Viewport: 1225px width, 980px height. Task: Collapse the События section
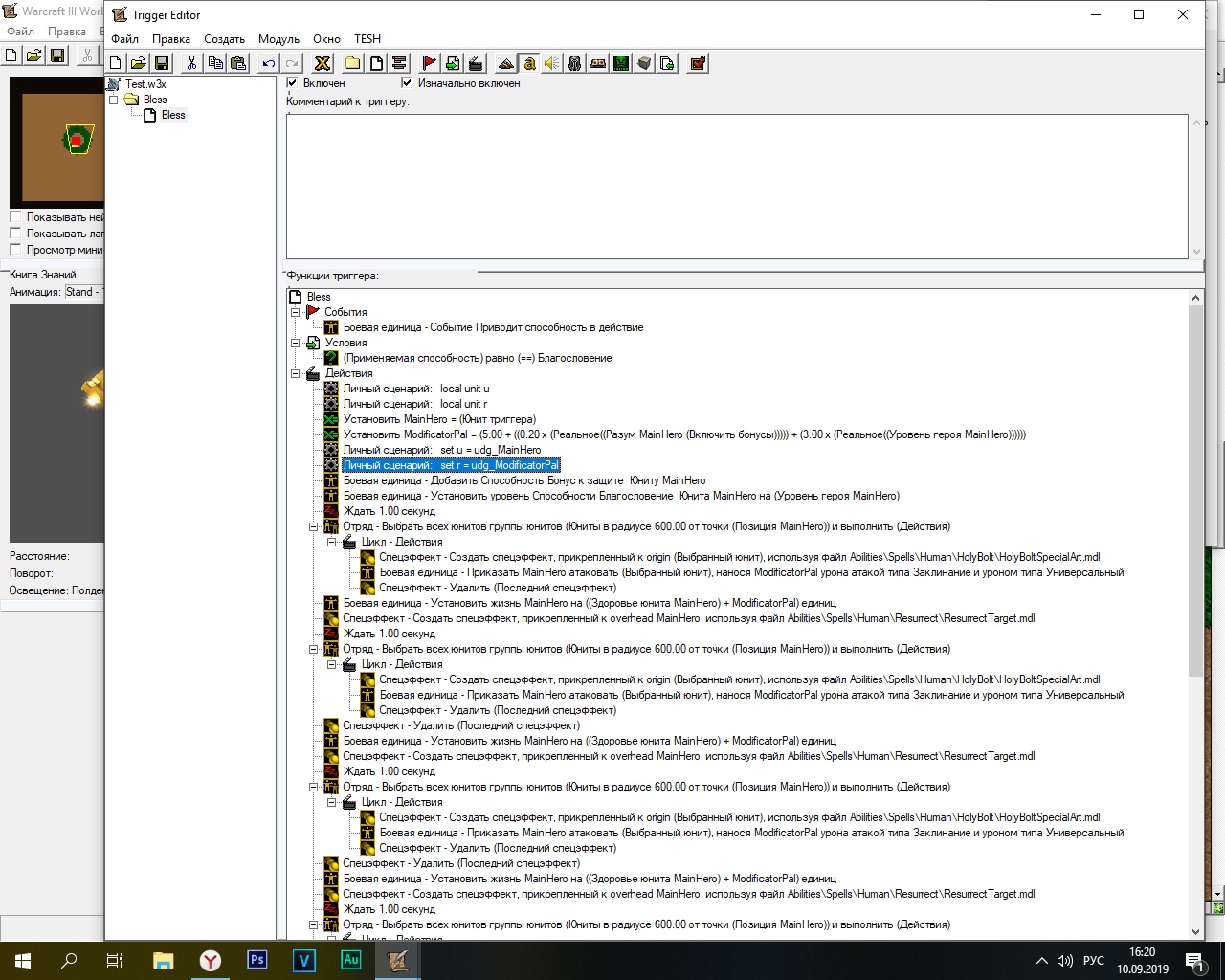click(x=296, y=312)
